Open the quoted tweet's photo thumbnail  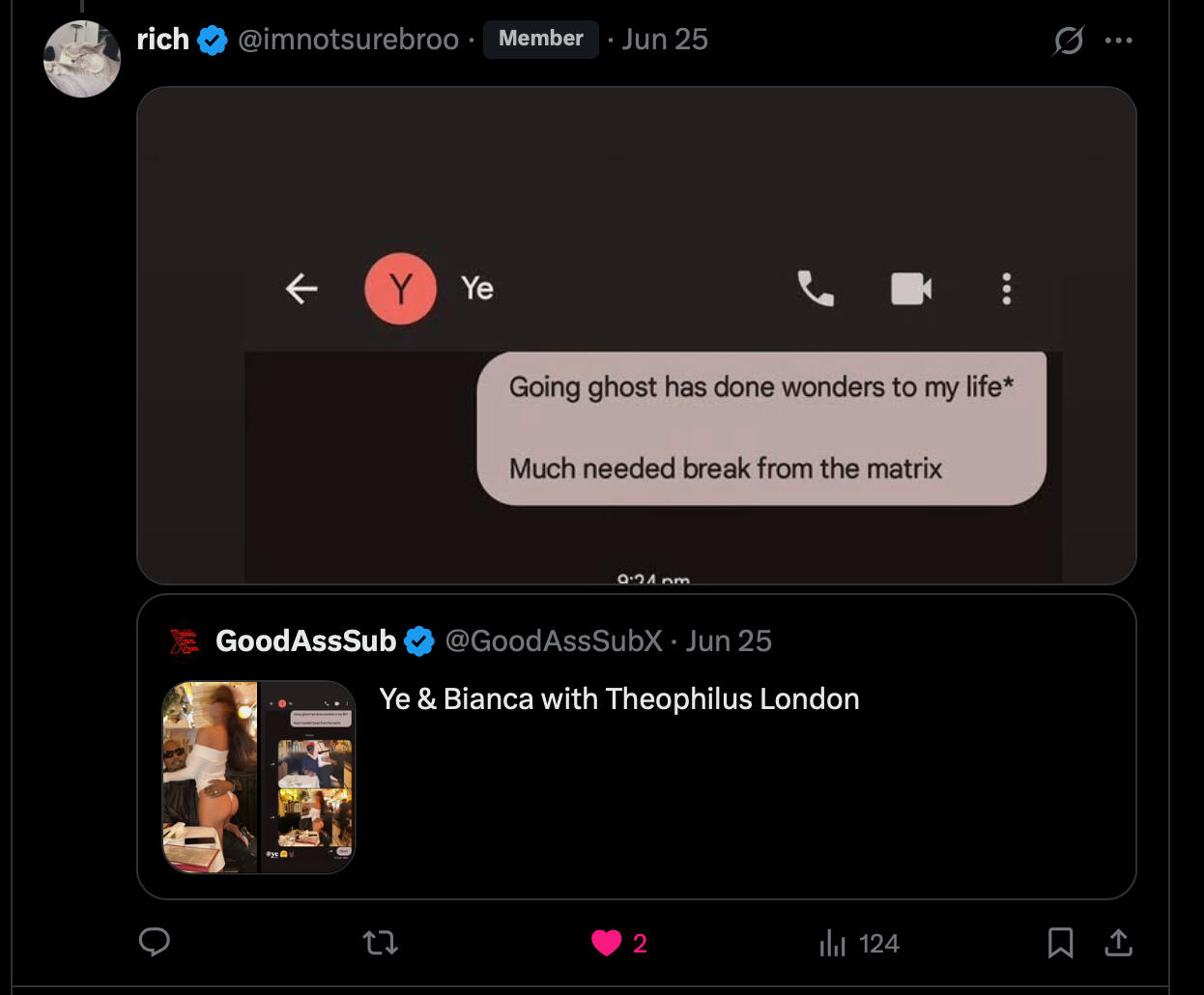pyautogui.click(x=259, y=778)
